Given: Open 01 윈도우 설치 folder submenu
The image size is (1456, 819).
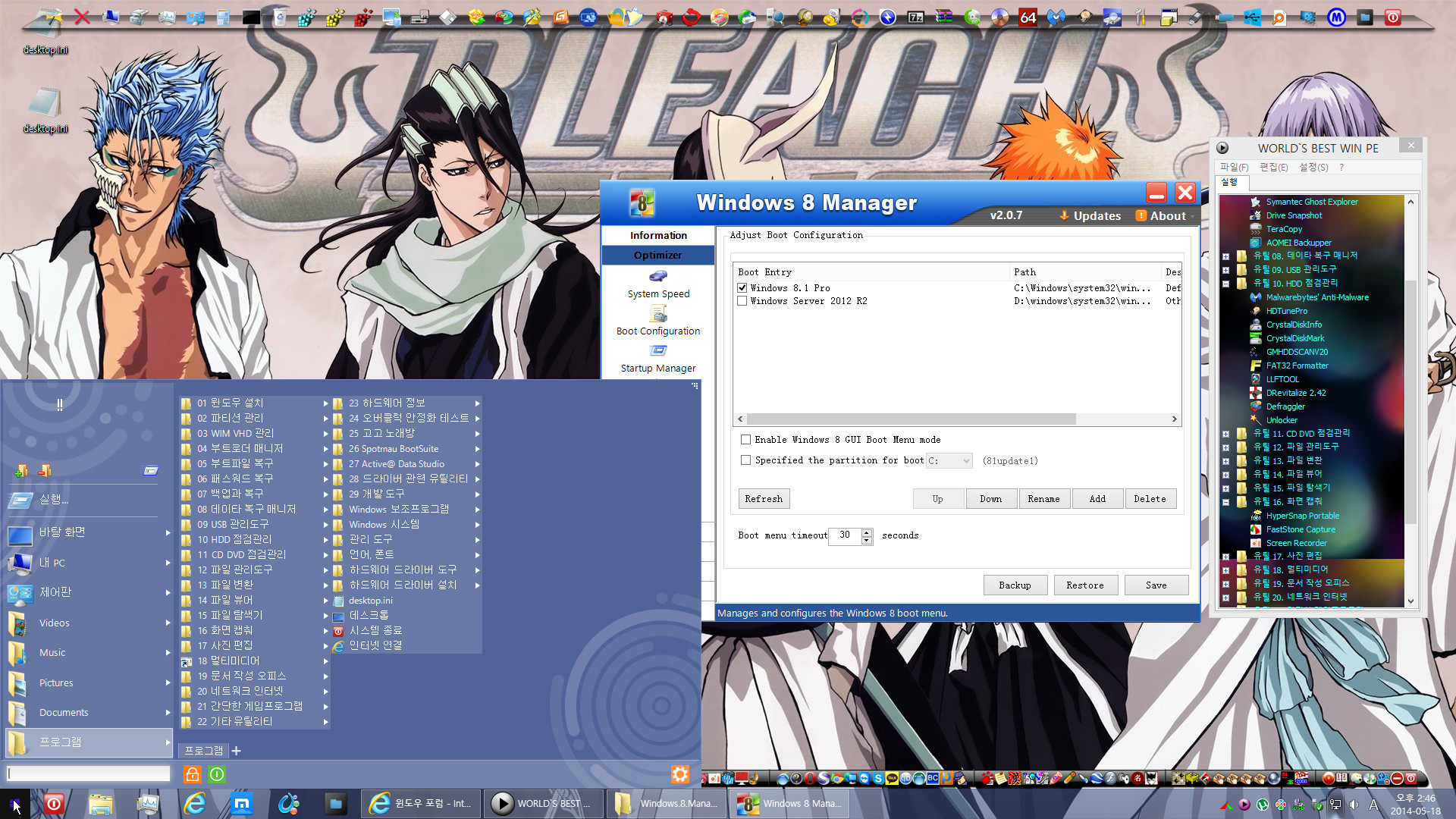Looking at the screenshot, I should (255, 403).
